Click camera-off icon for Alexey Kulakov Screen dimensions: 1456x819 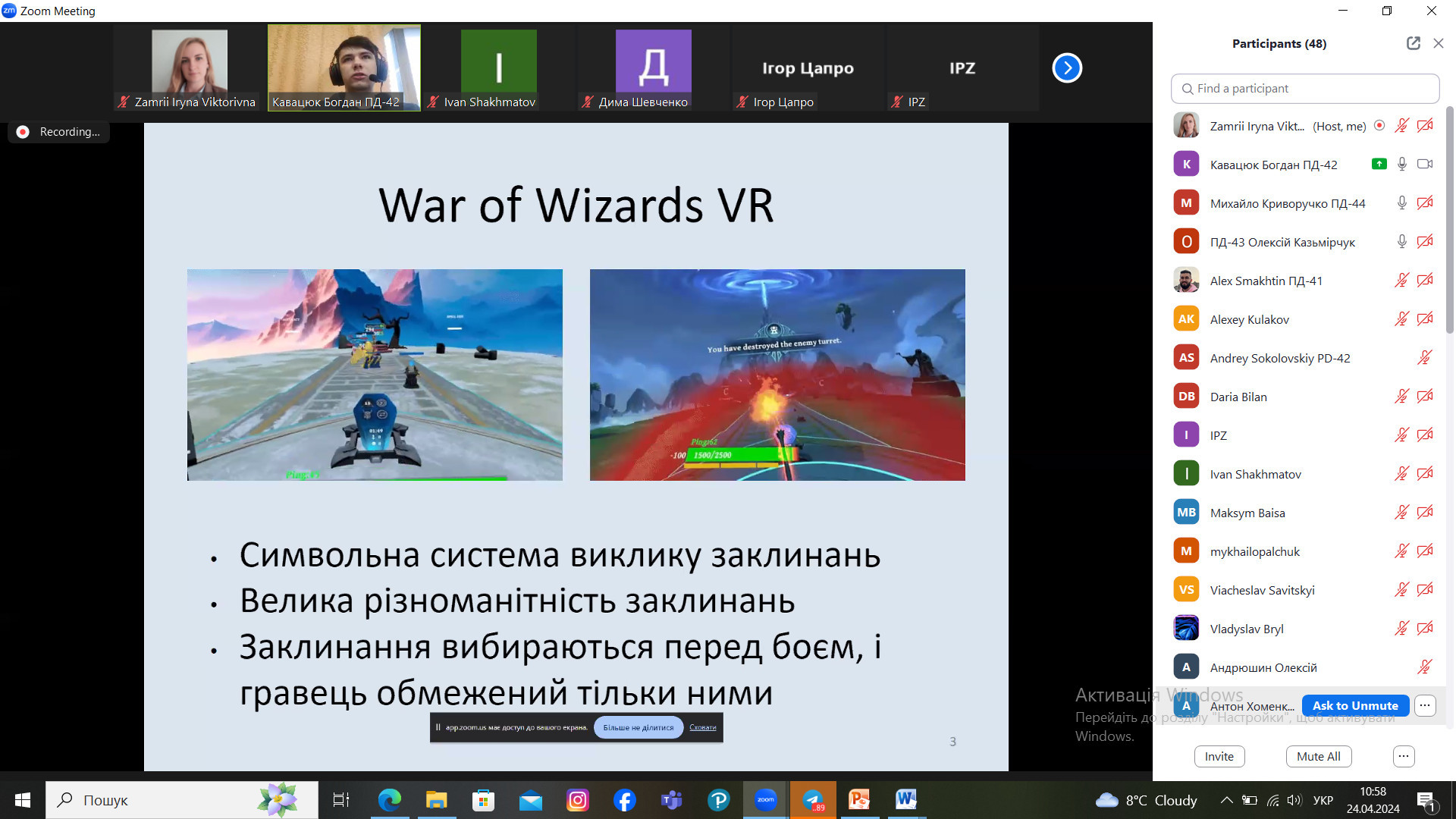pyautogui.click(x=1425, y=319)
